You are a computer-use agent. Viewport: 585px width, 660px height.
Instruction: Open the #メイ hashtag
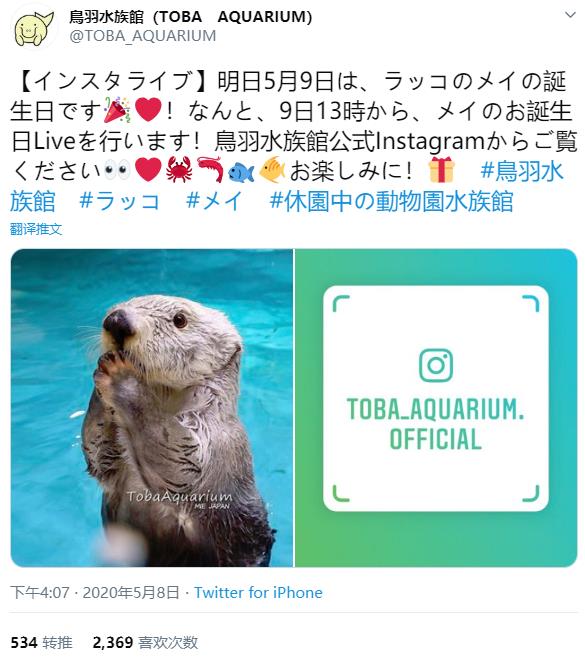pyautogui.click(x=214, y=202)
